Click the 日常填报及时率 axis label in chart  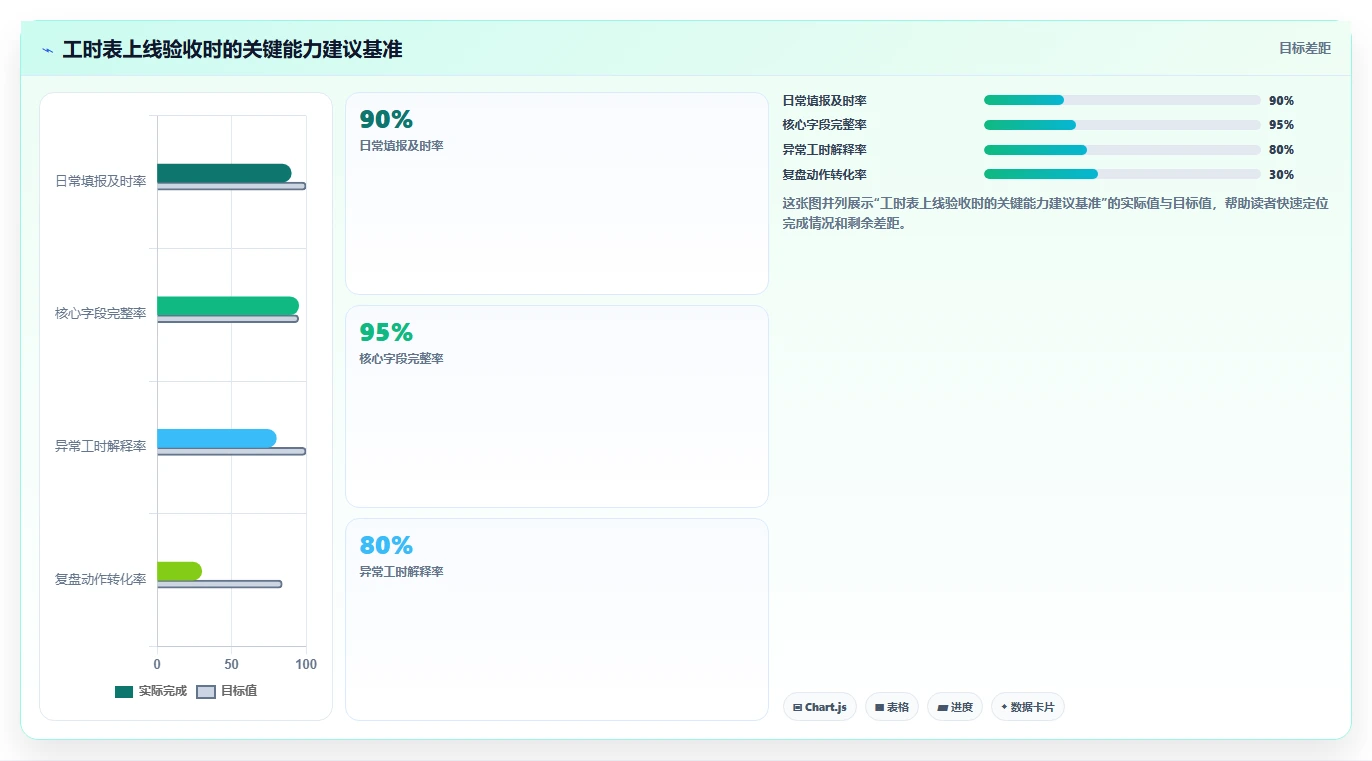tap(101, 181)
